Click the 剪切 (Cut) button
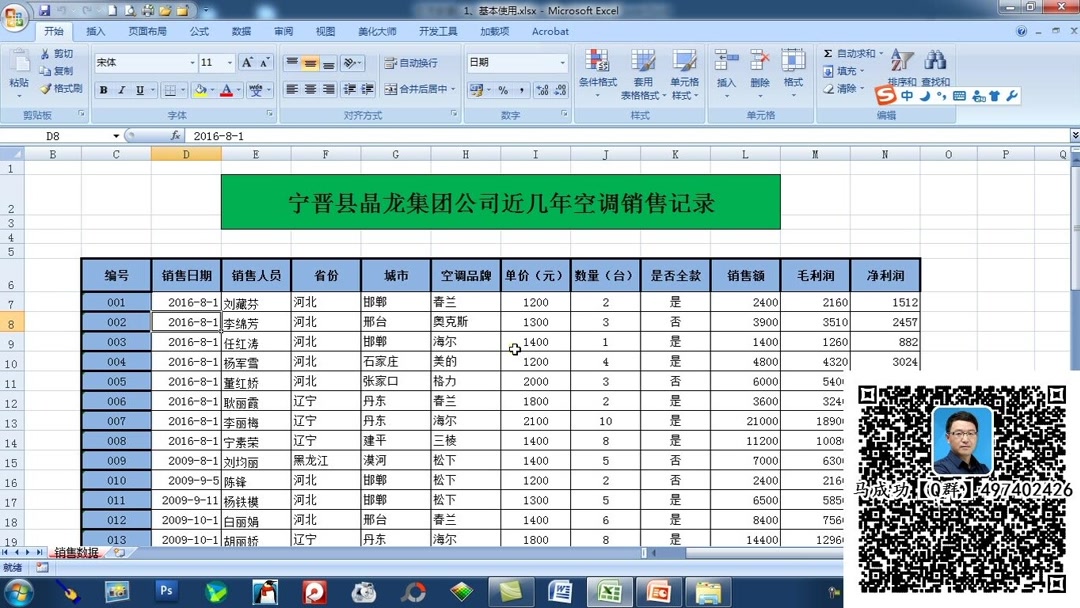This screenshot has width=1080, height=608. (x=57, y=56)
